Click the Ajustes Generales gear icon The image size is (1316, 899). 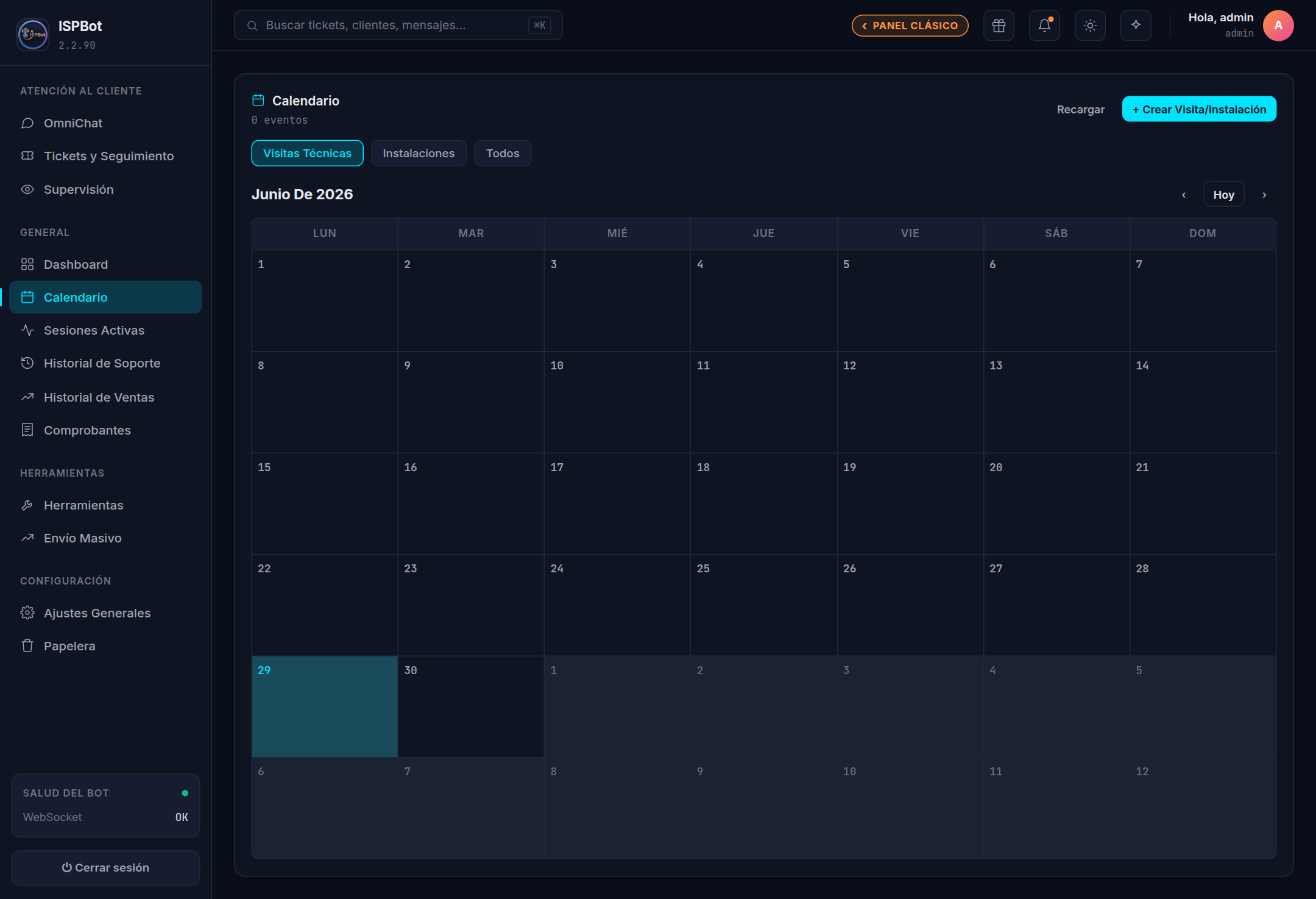[27, 613]
